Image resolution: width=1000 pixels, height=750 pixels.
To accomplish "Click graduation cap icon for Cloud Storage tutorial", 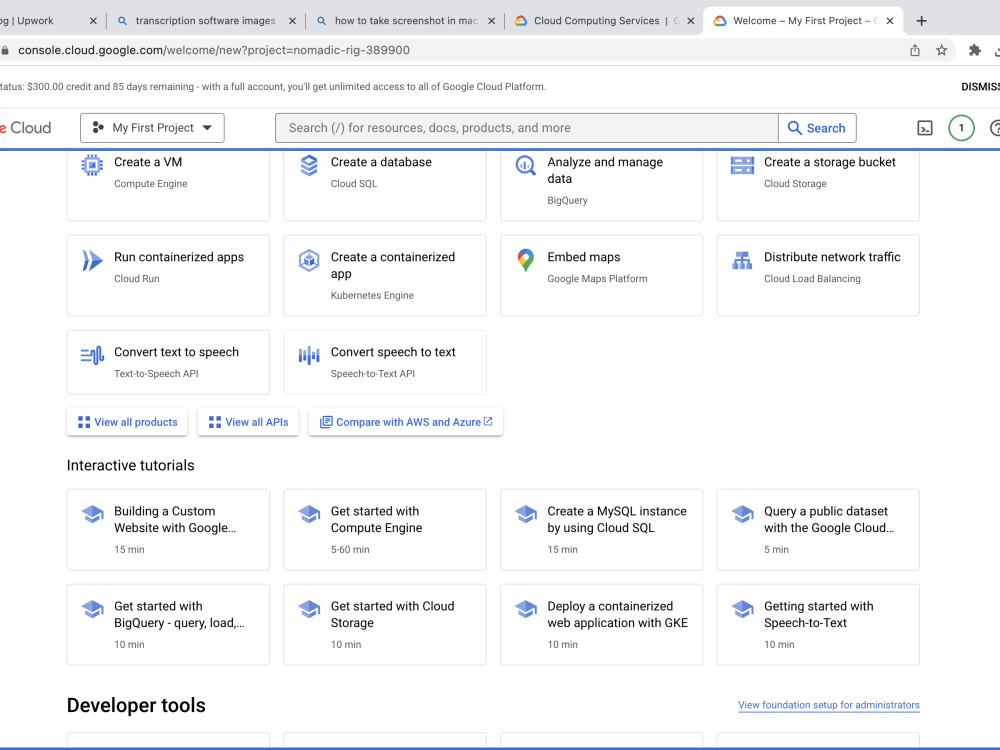I will click(309, 609).
